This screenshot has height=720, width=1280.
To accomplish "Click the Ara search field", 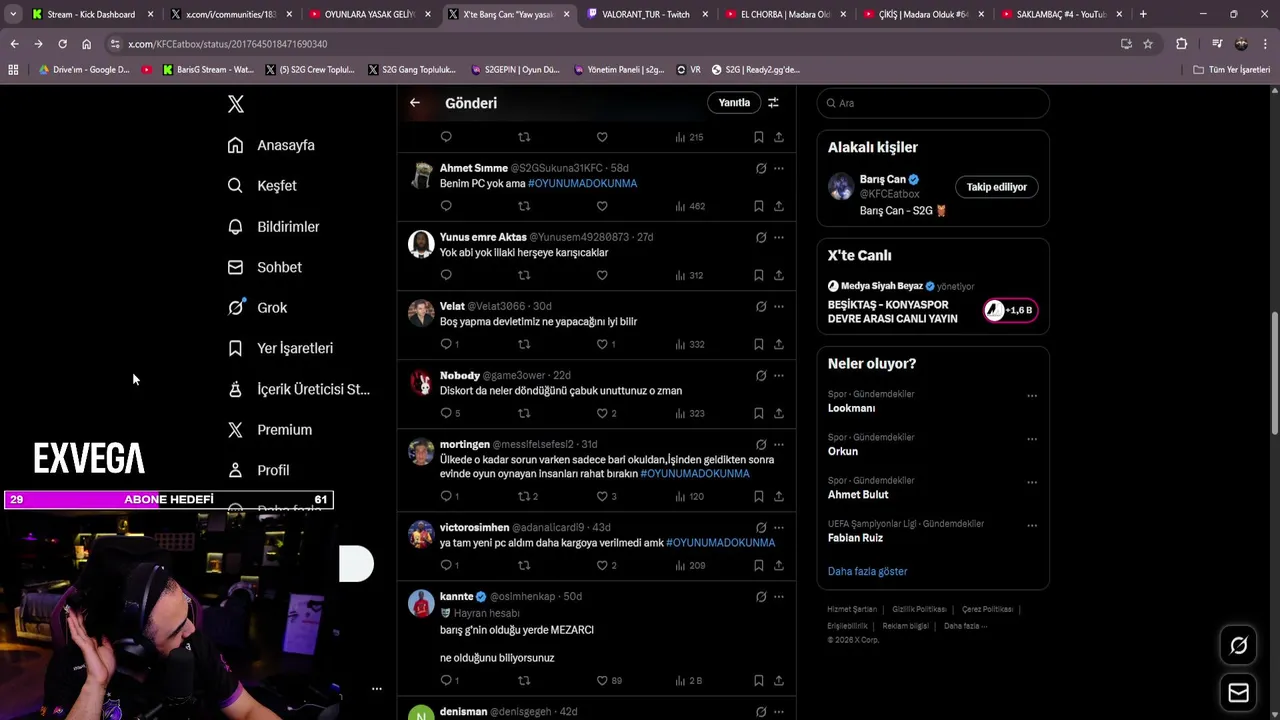I will 933,103.
